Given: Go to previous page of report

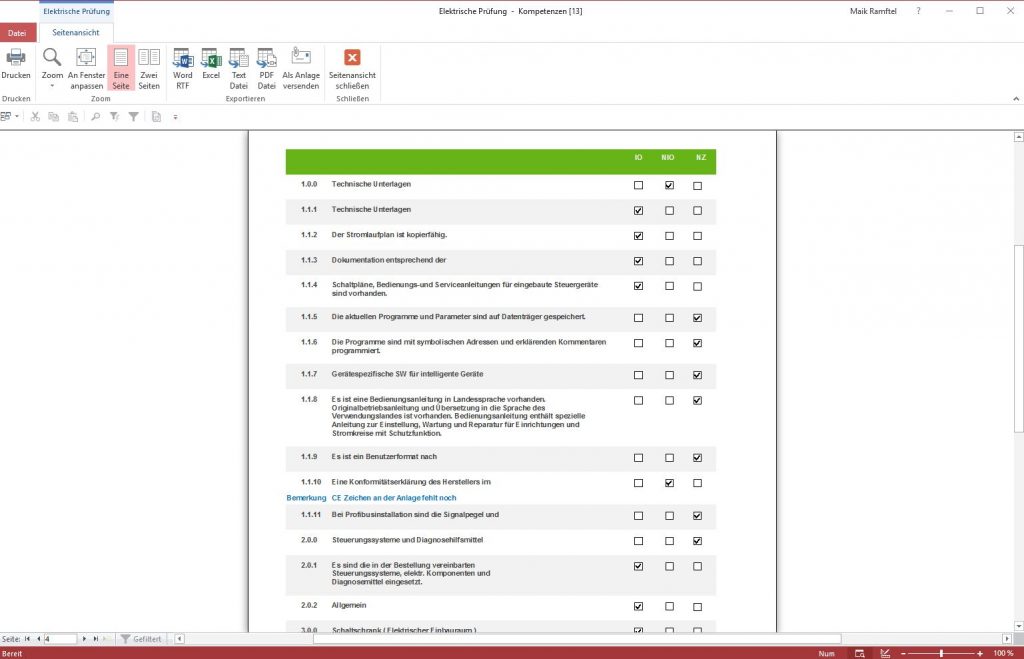Looking at the screenshot, I should pyautogui.click(x=39, y=639).
